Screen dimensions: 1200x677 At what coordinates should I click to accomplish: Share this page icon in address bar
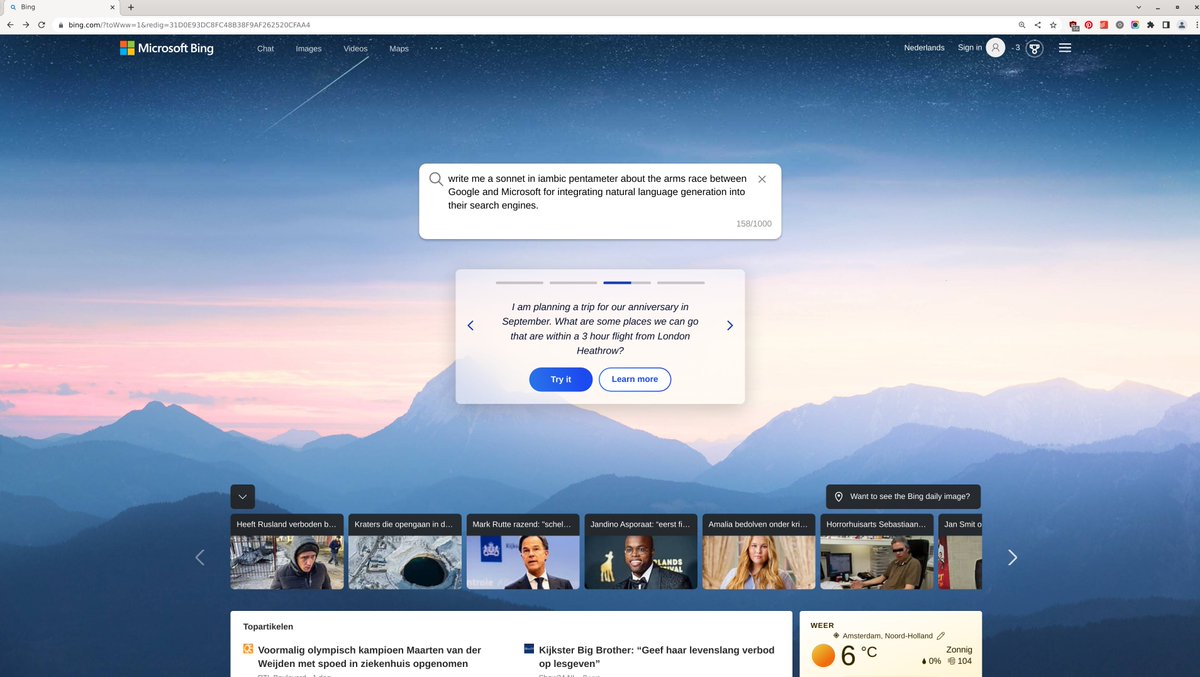1037,24
